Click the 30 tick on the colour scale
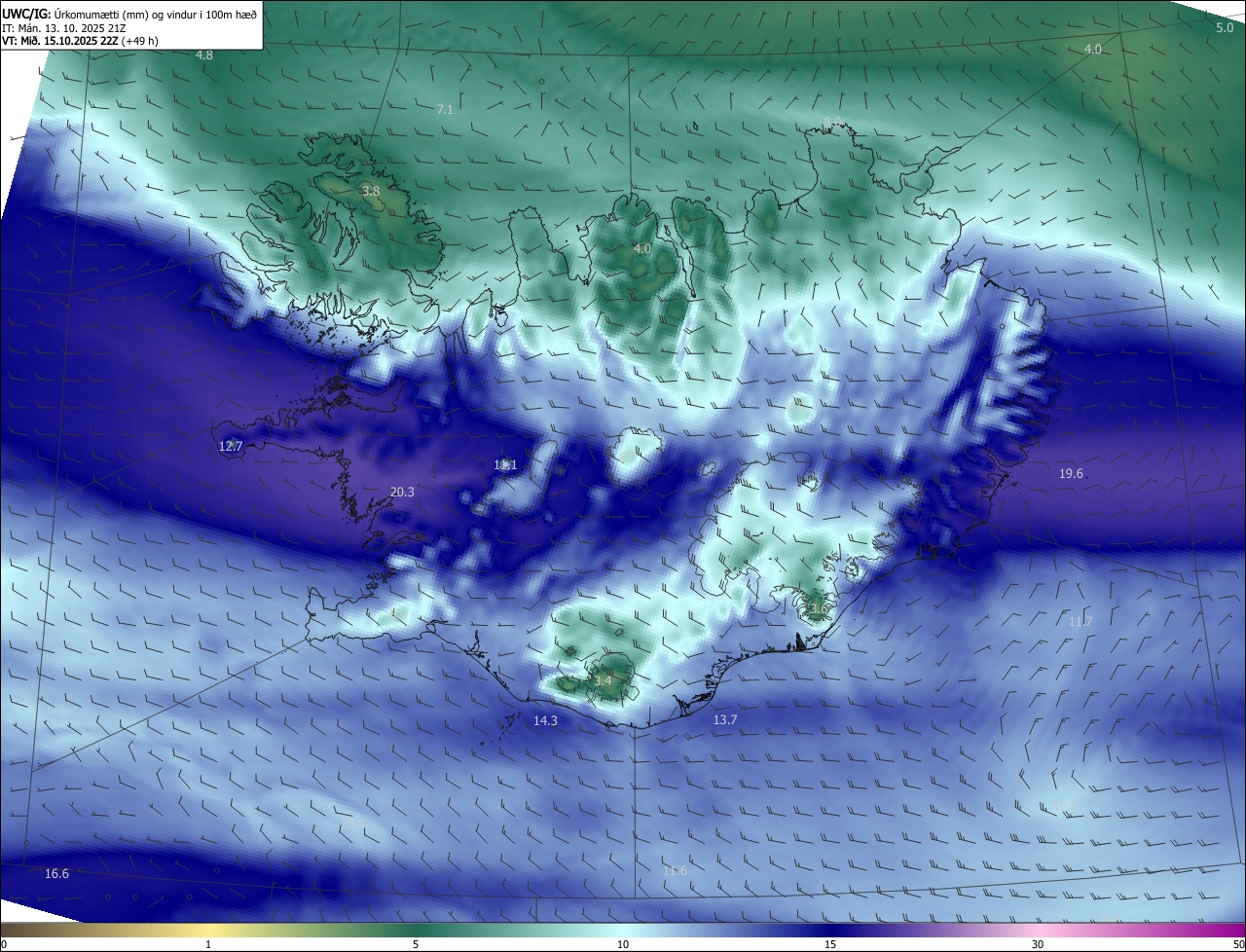Viewport: 1246px width, 952px height. click(1038, 945)
